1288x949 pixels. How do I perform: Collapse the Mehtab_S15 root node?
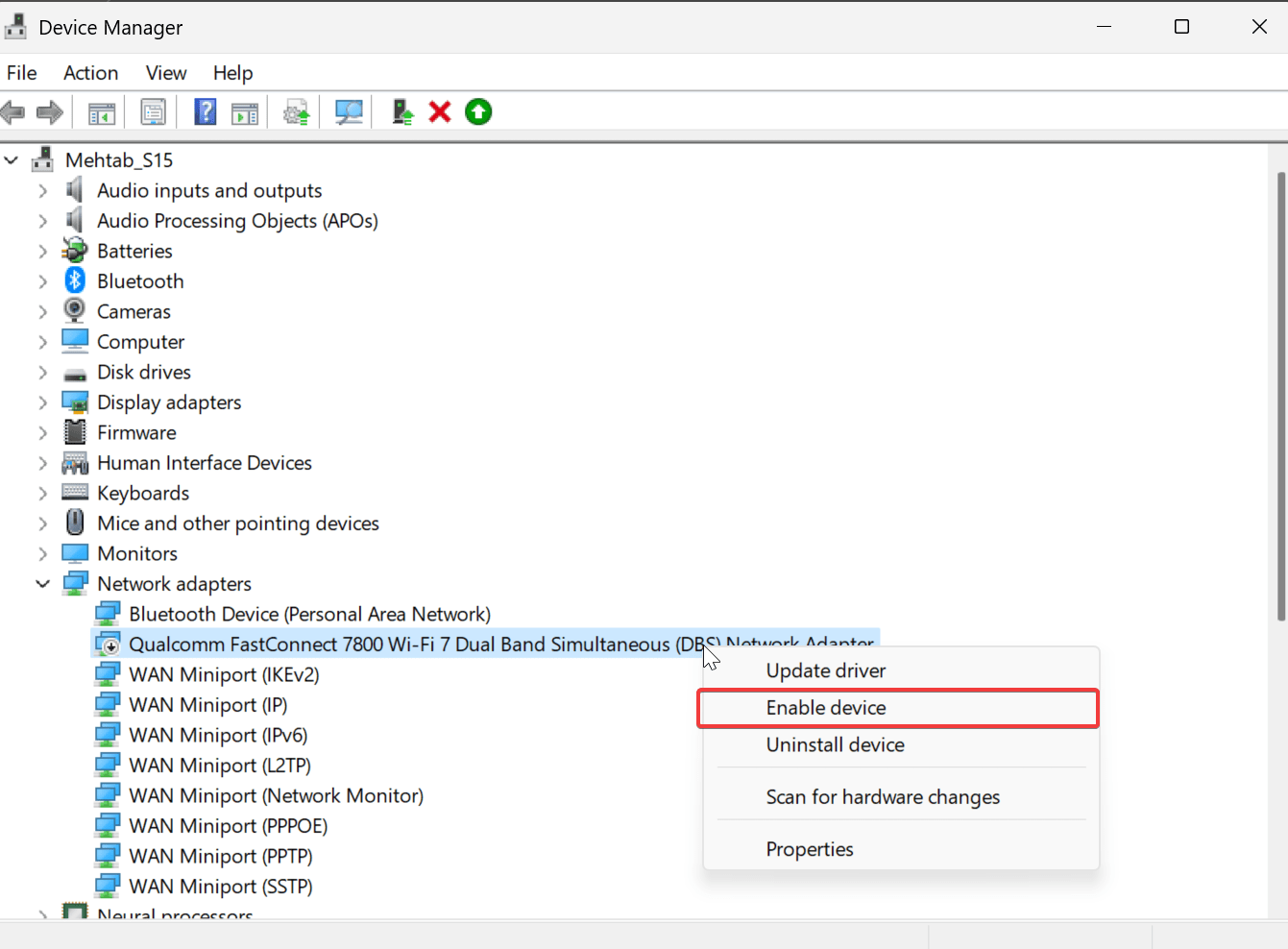point(12,160)
